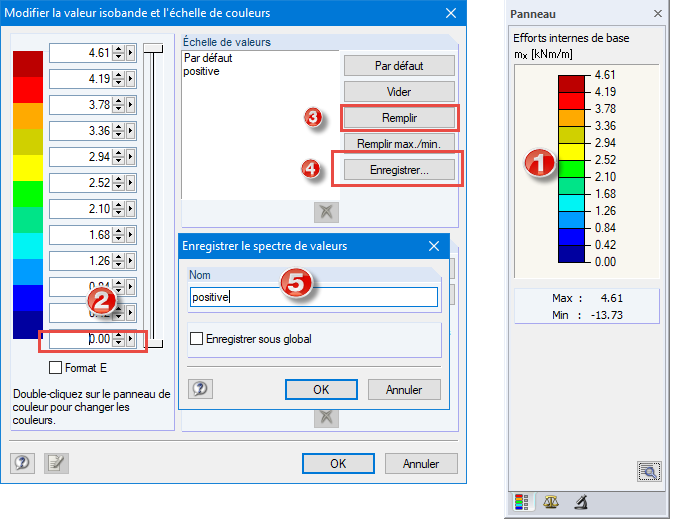Close the Modifier la valeur isobande dialog
Image resolution: width=679 pixels, height=521 pixels.
[x=451, y=13]
